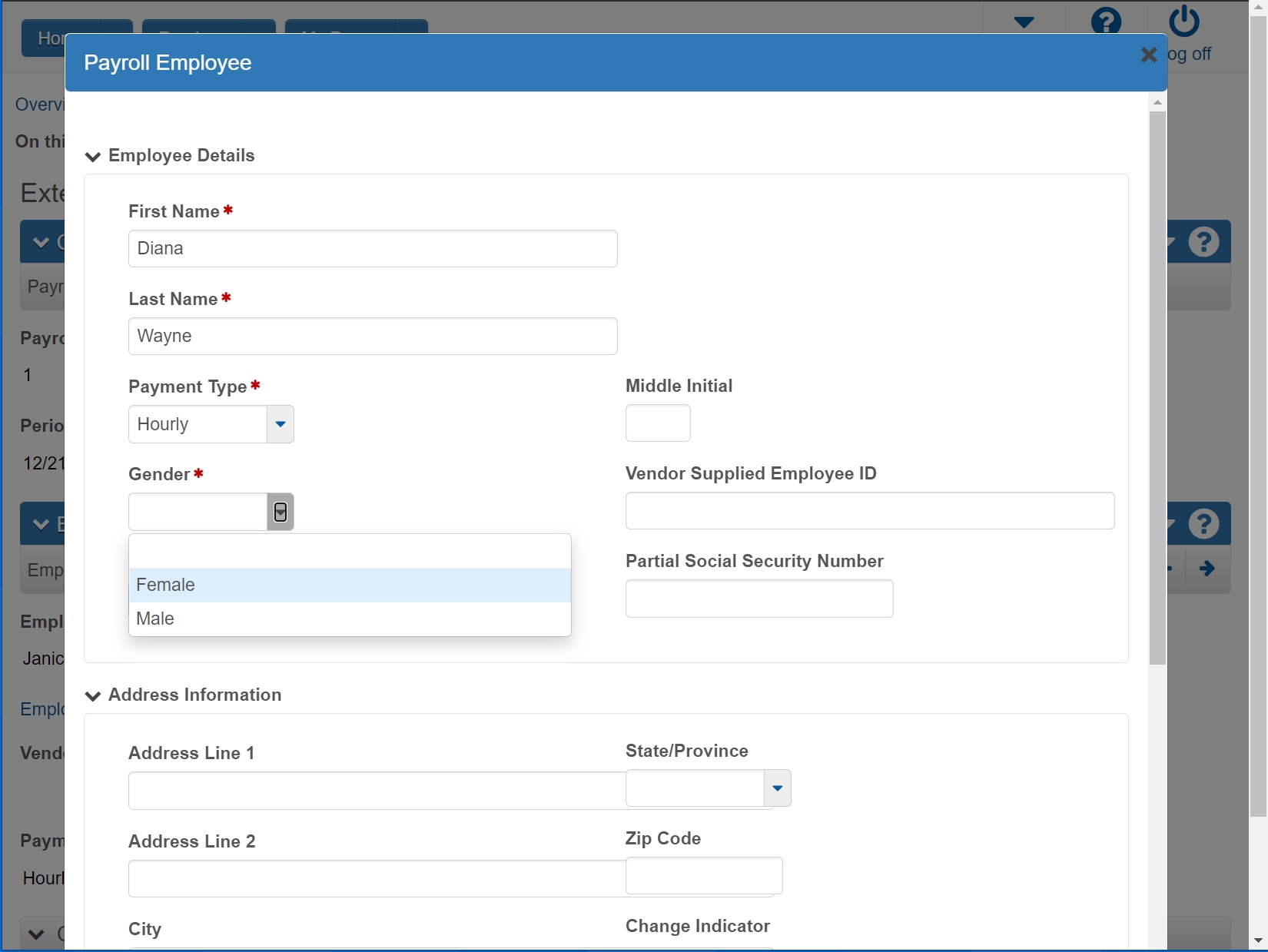Click the State/Province text box
The image size is (1268, 952).
click(695, 788)
